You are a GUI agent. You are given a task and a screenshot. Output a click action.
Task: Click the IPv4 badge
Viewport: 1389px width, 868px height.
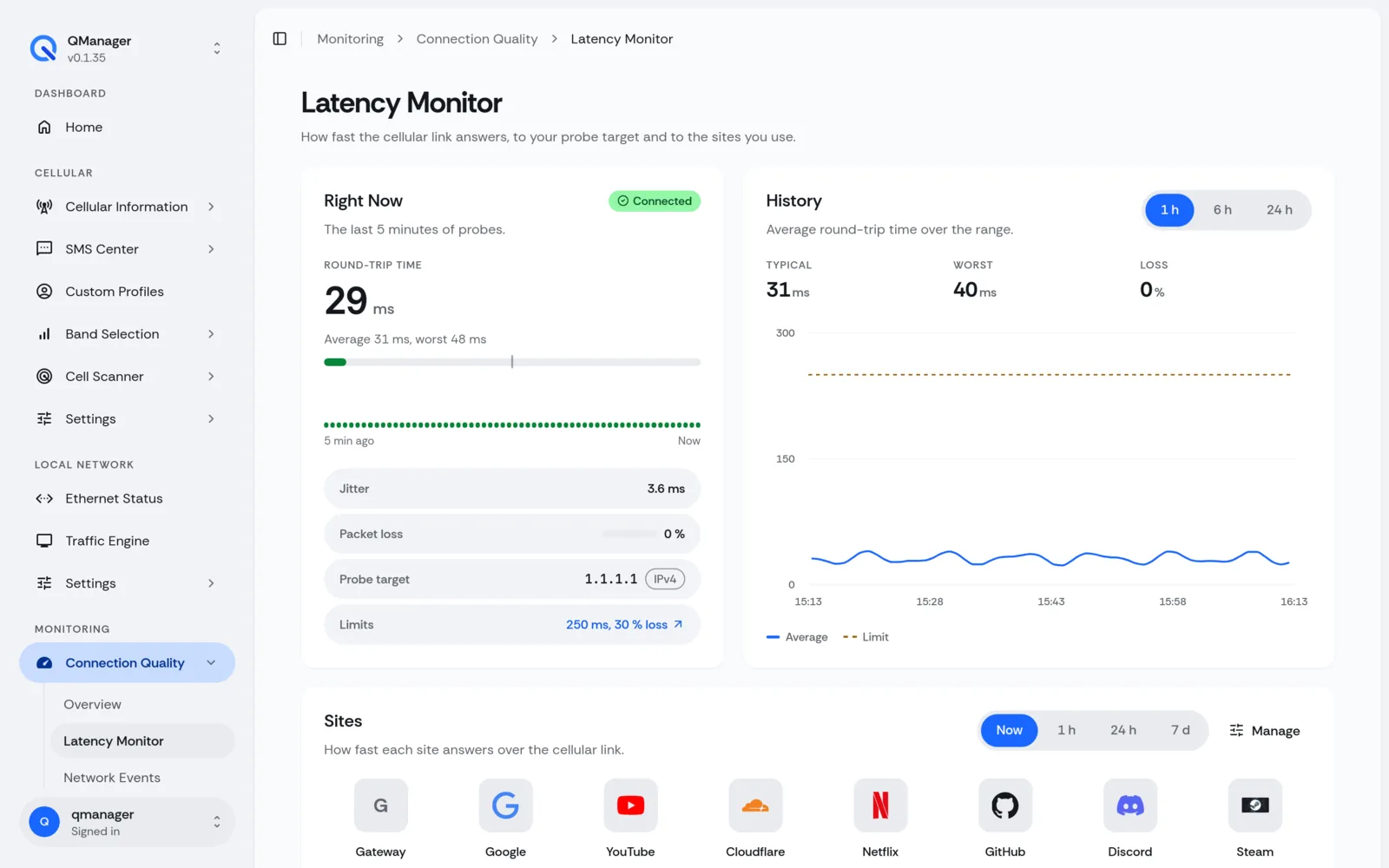[x=665, y=579]
